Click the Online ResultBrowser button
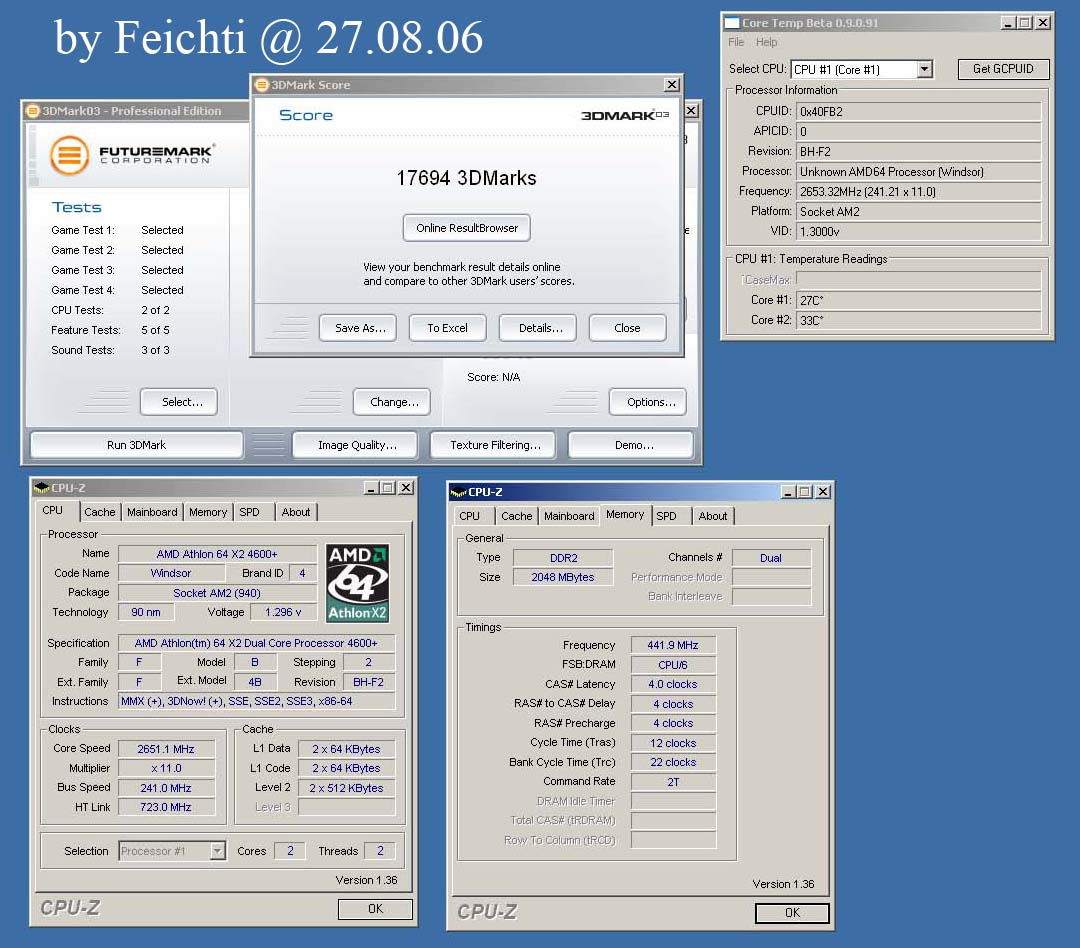The width and height of the screenshot is (1080, 948). pyautogui.click(x=467, y=228)
